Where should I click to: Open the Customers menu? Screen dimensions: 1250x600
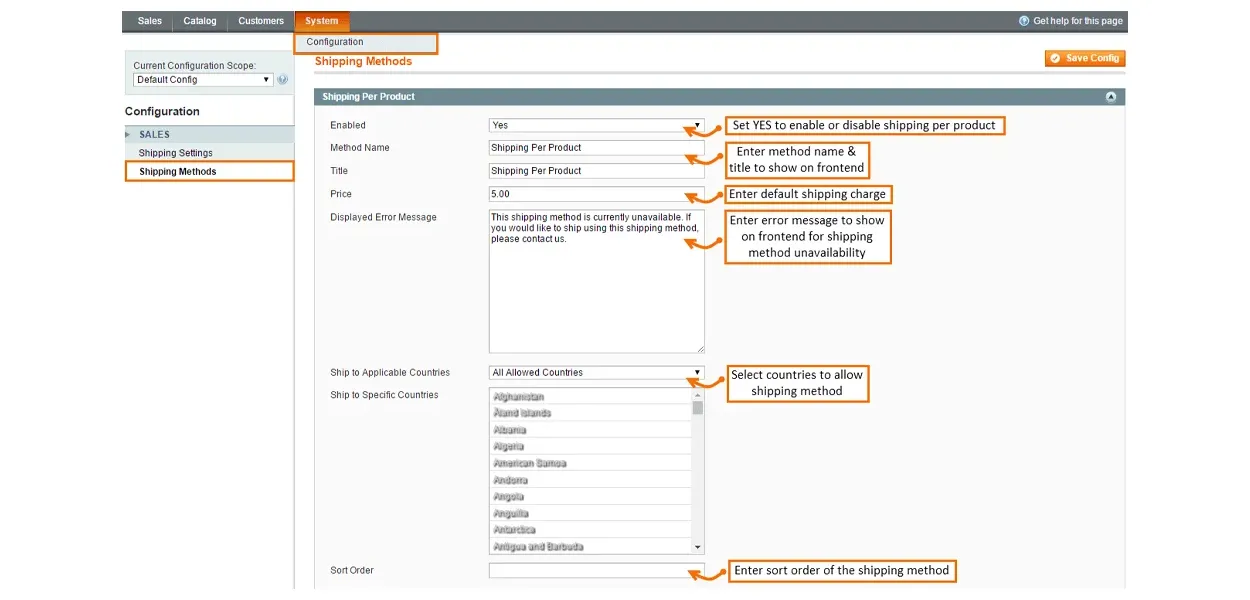[261, 21]
